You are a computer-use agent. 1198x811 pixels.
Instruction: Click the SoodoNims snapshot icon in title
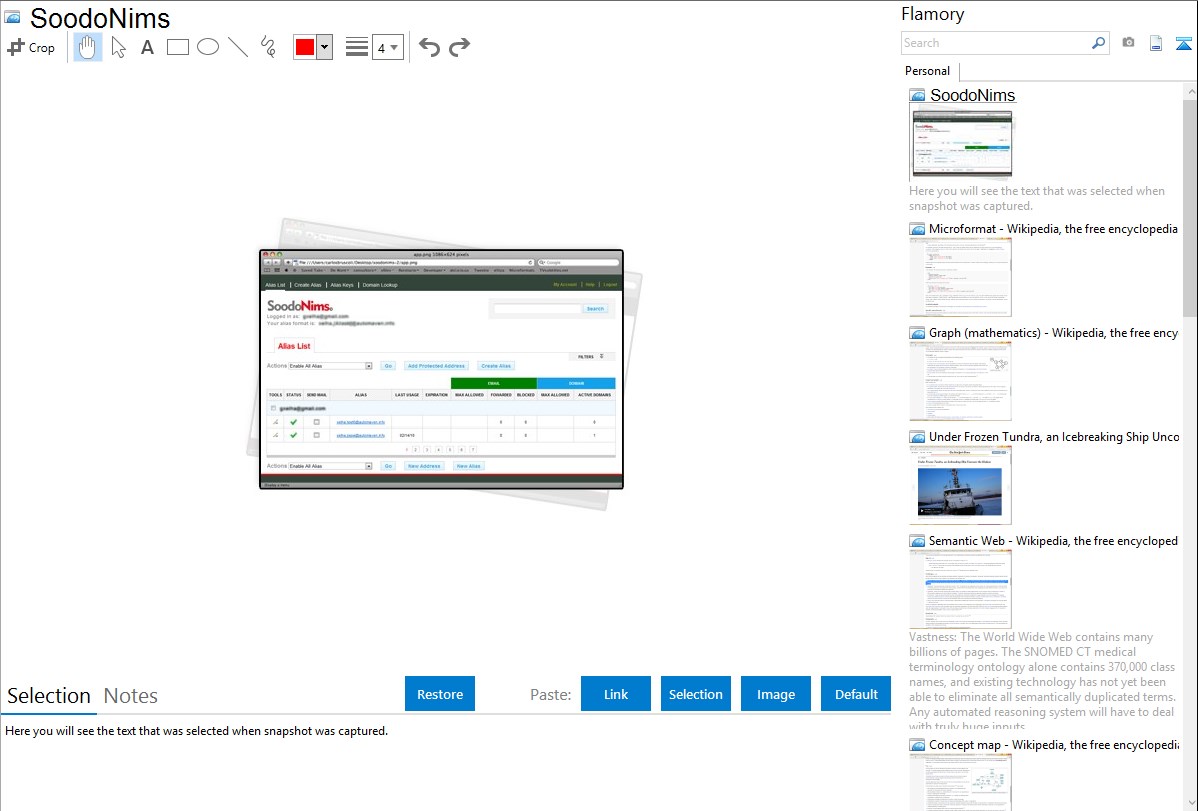tap(12, 17)
